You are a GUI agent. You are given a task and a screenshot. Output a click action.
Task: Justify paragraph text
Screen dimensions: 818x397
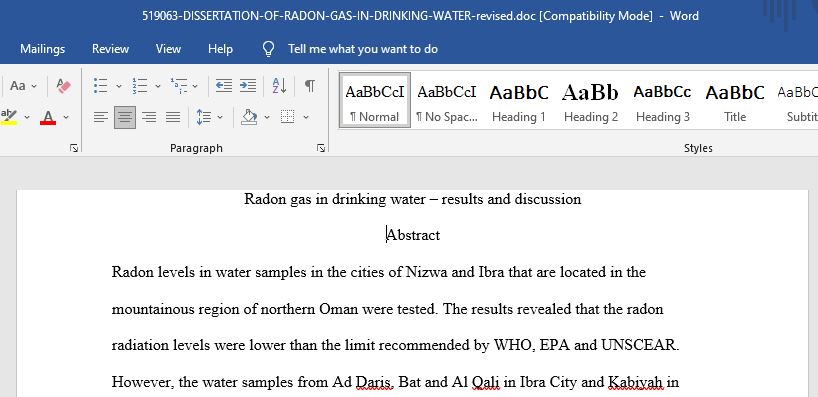(x=173, y=117)
